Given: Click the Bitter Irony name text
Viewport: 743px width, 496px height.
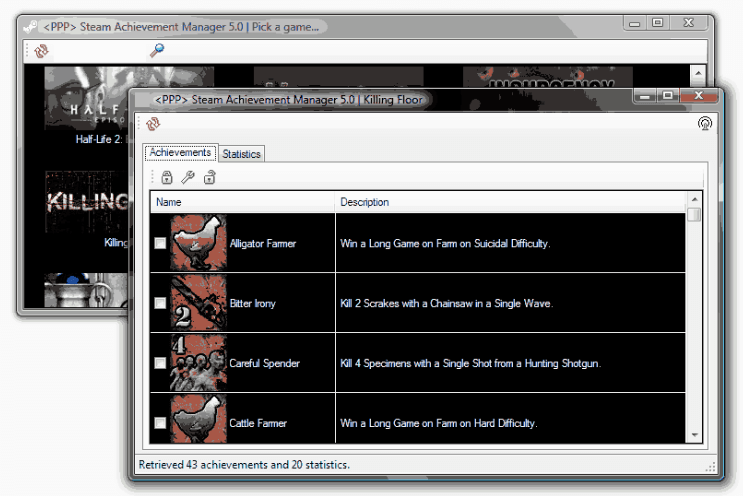Looking at the screenshot, I should tap(252, 304).
